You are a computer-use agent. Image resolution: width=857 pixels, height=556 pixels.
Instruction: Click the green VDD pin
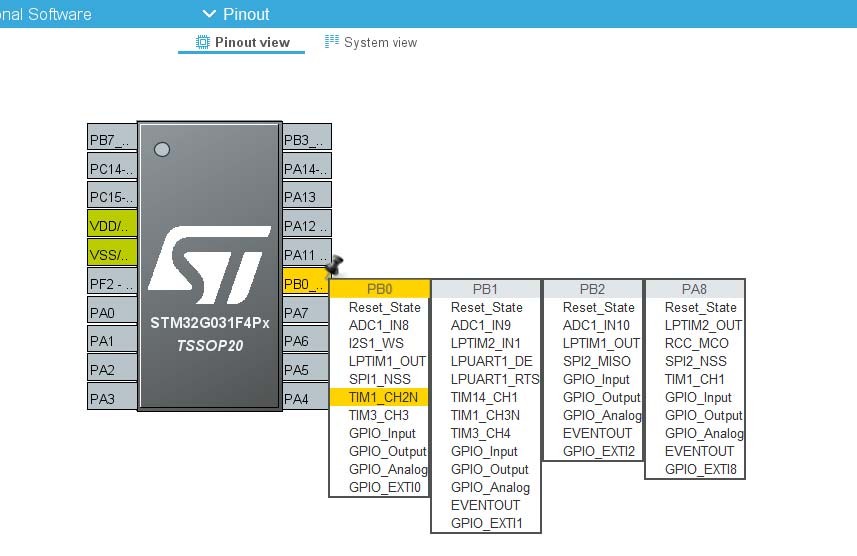click(112, 225)
